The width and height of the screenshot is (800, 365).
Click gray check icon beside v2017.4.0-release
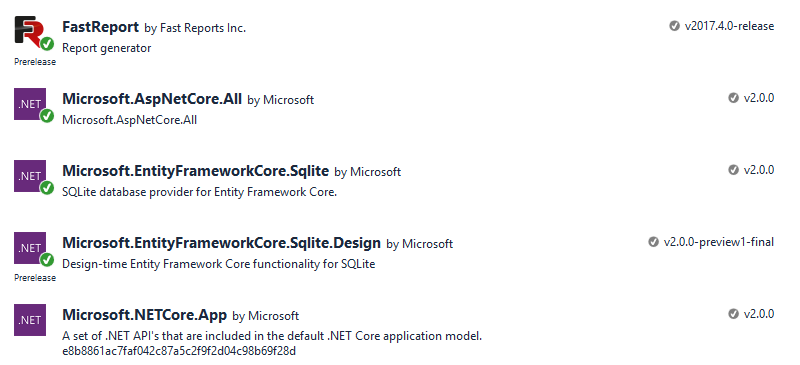point(674,26)
